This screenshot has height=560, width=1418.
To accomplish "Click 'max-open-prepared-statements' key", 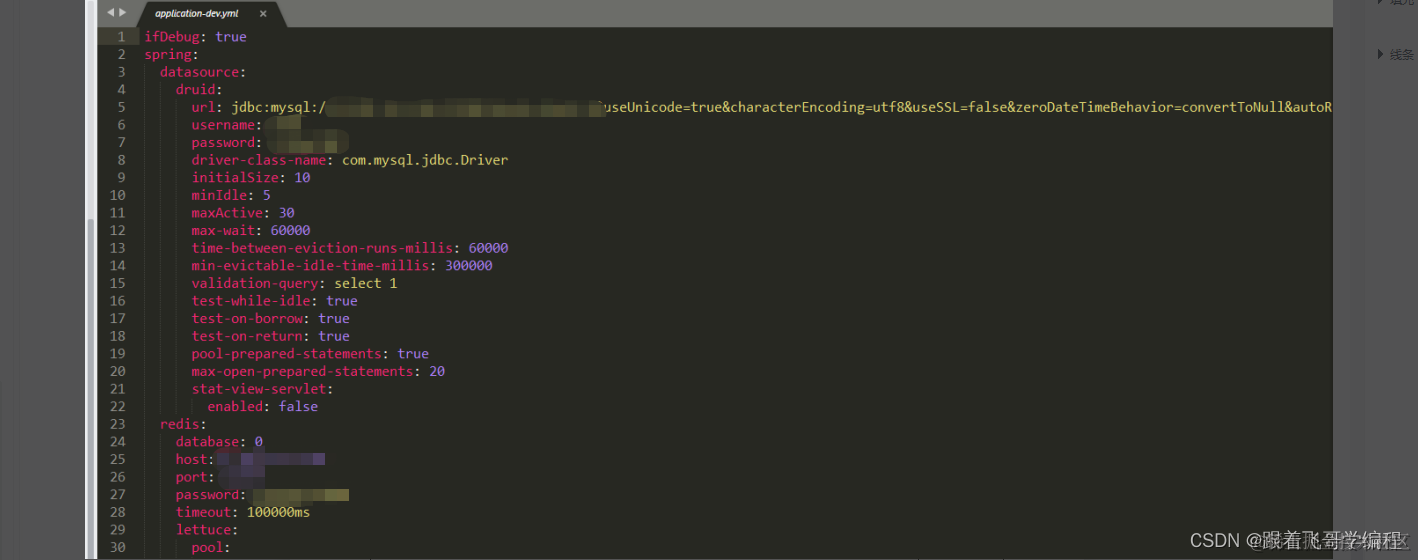I will tap(303, 371).
